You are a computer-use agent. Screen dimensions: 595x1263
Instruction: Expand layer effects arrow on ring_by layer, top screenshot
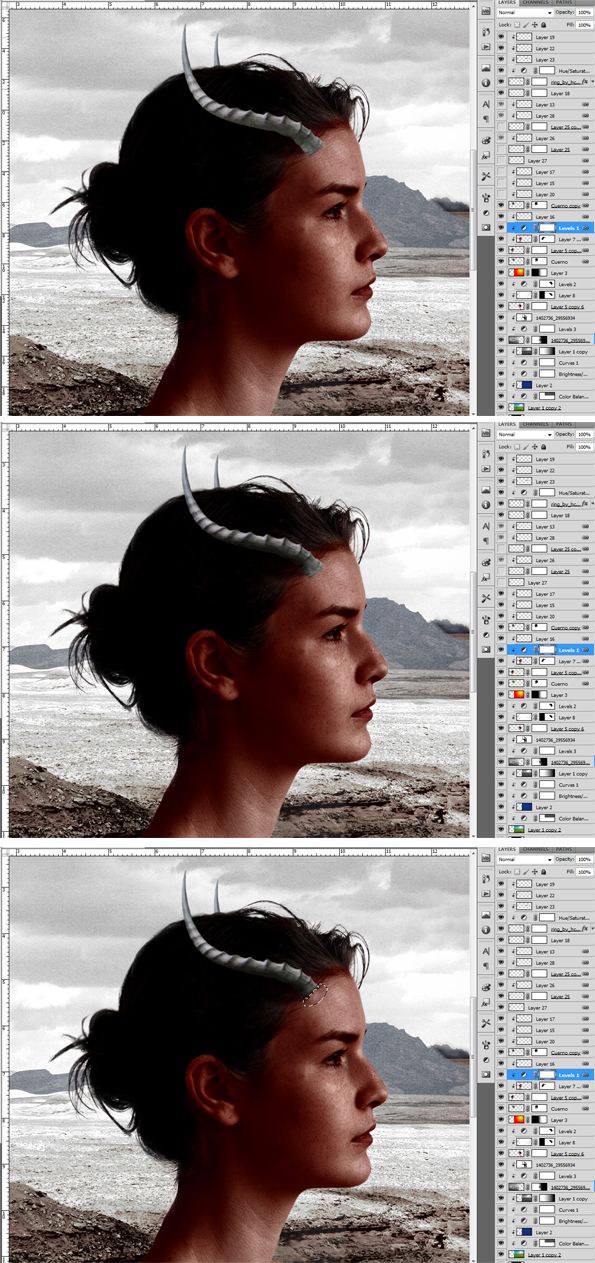click(592, 82)
